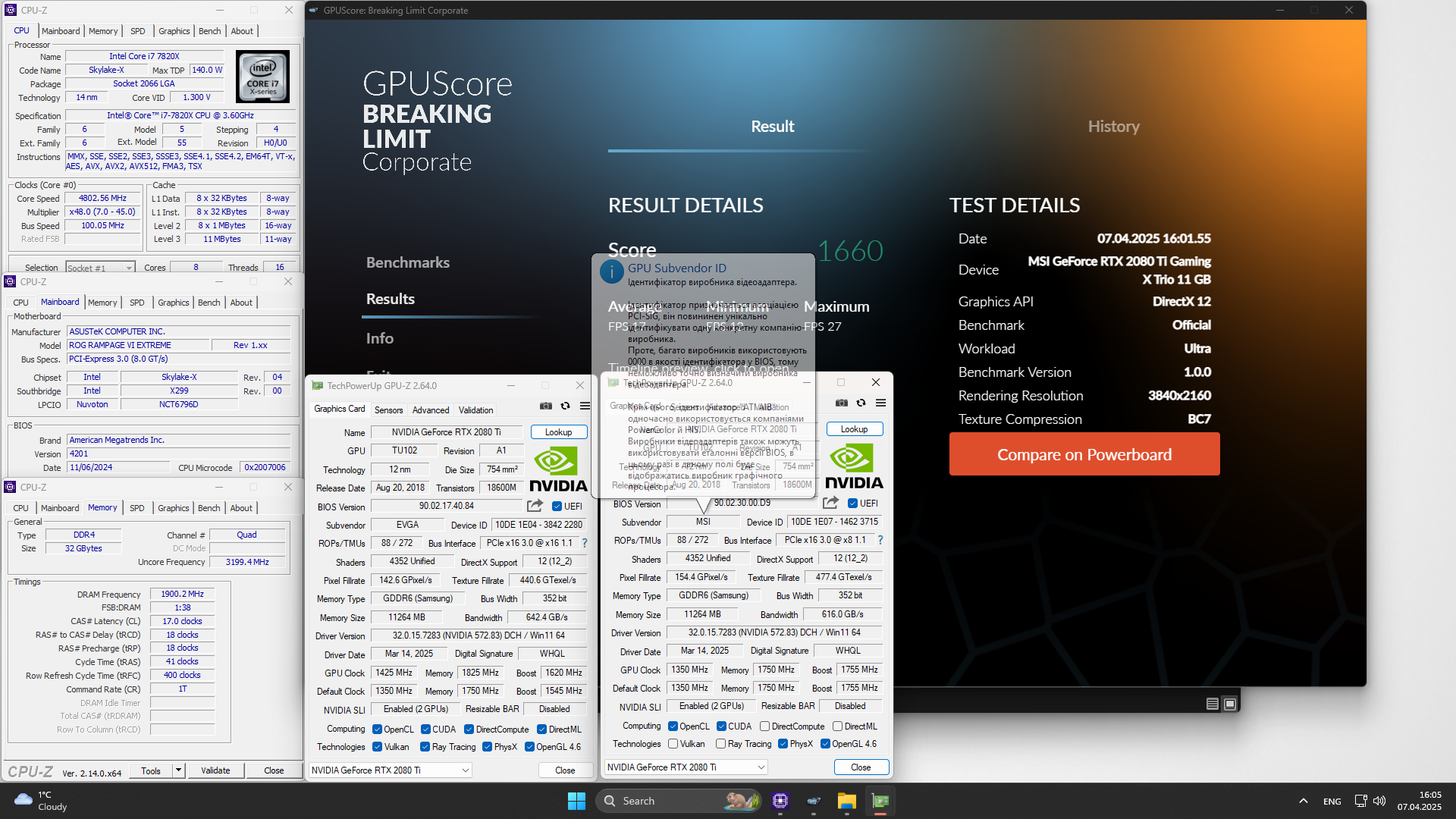Click Lookup button in left GPU-Z
The width and height of the screenshot is (1456, 819).
point(558,432)
